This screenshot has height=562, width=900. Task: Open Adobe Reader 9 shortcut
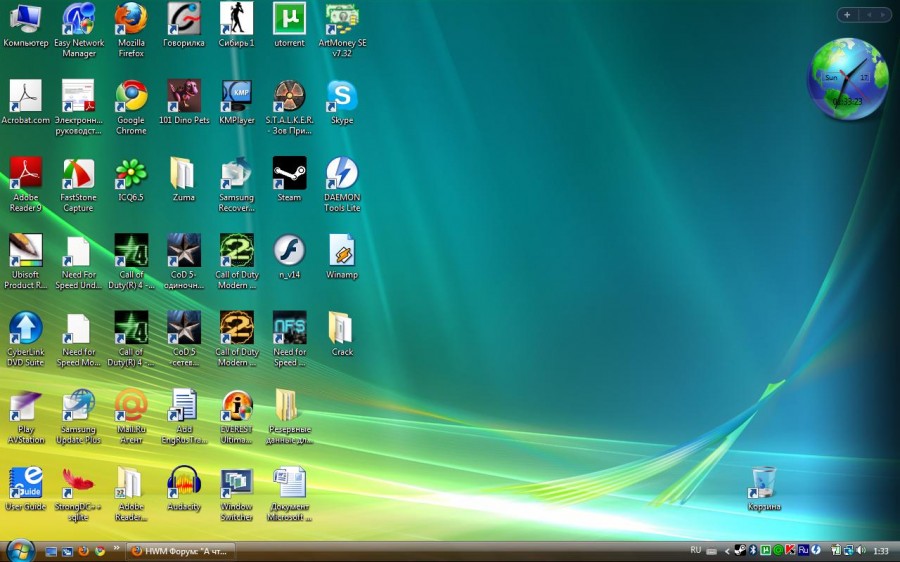click(x=25, y=185)
